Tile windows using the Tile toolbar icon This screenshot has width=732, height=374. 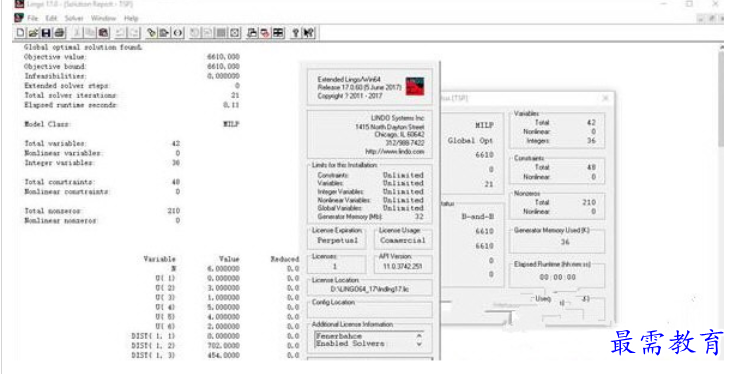point(279,33)
